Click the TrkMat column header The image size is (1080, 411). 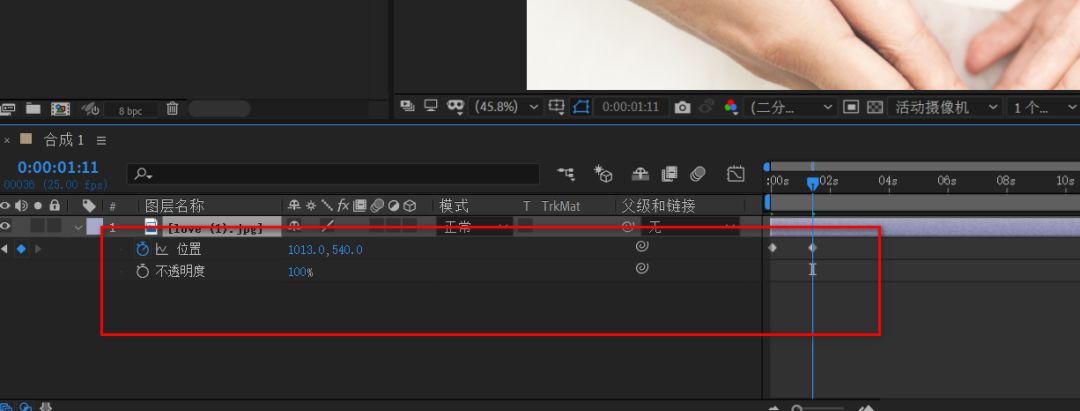561,206
